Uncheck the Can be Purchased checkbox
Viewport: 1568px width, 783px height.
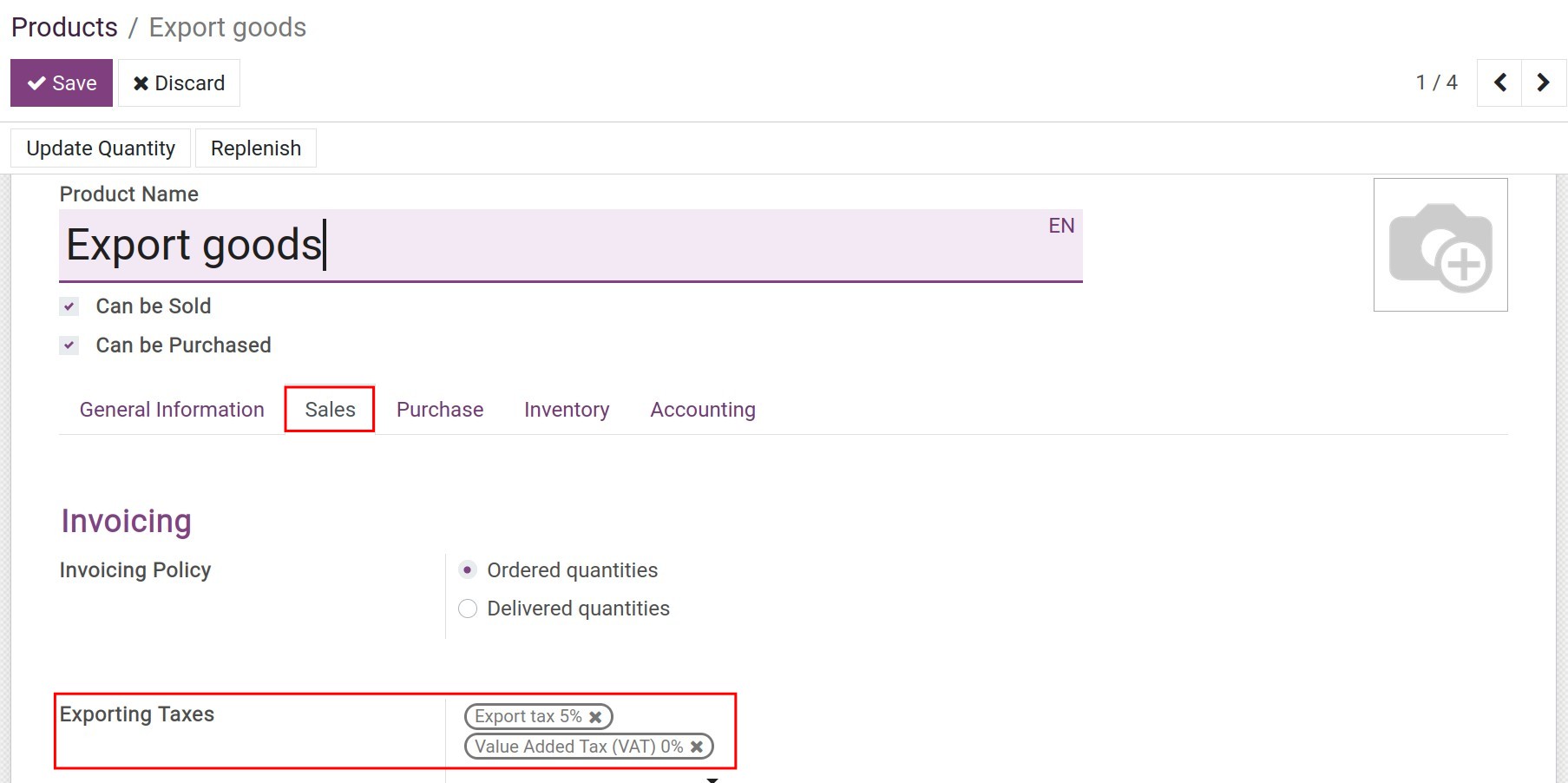coord(69,345)
